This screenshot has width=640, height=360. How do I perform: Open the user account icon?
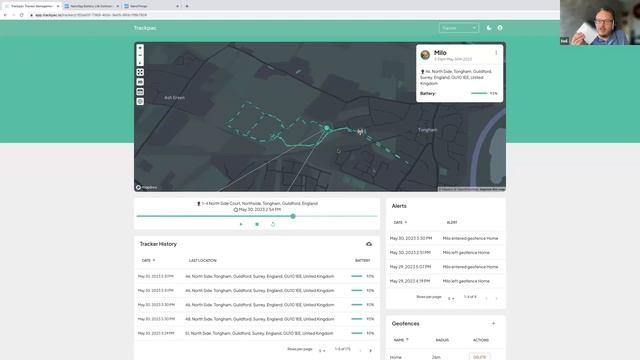pos(500,28)
